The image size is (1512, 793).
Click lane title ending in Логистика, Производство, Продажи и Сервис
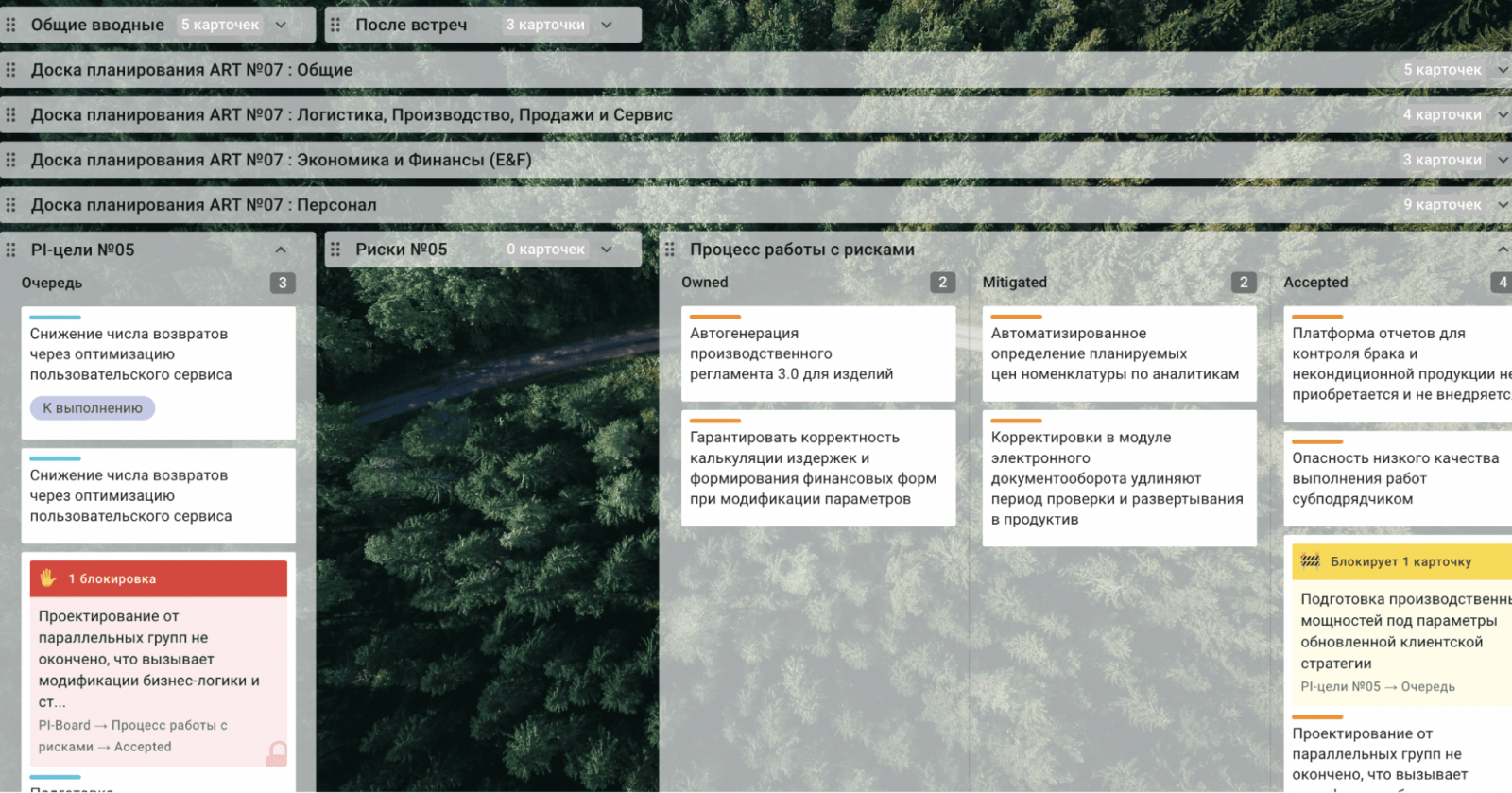[352, 114]
